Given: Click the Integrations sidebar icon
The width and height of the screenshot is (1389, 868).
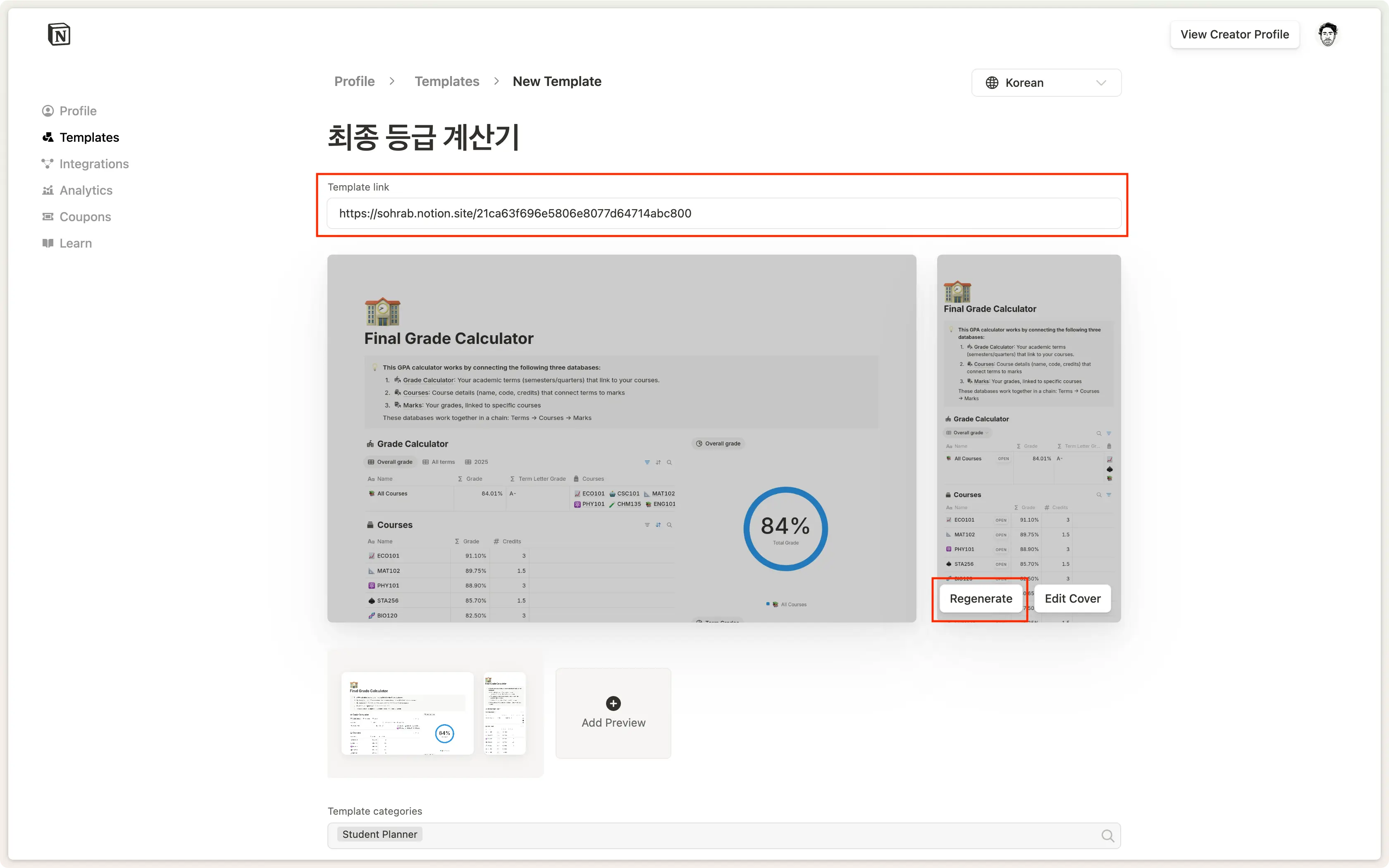Looking at the screenshot, I should (x=48, y=164).
